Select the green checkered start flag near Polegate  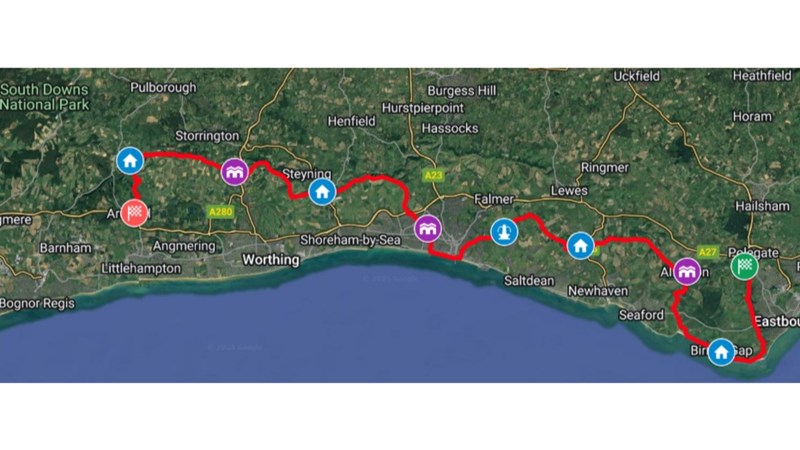click(x=744, y=266)
